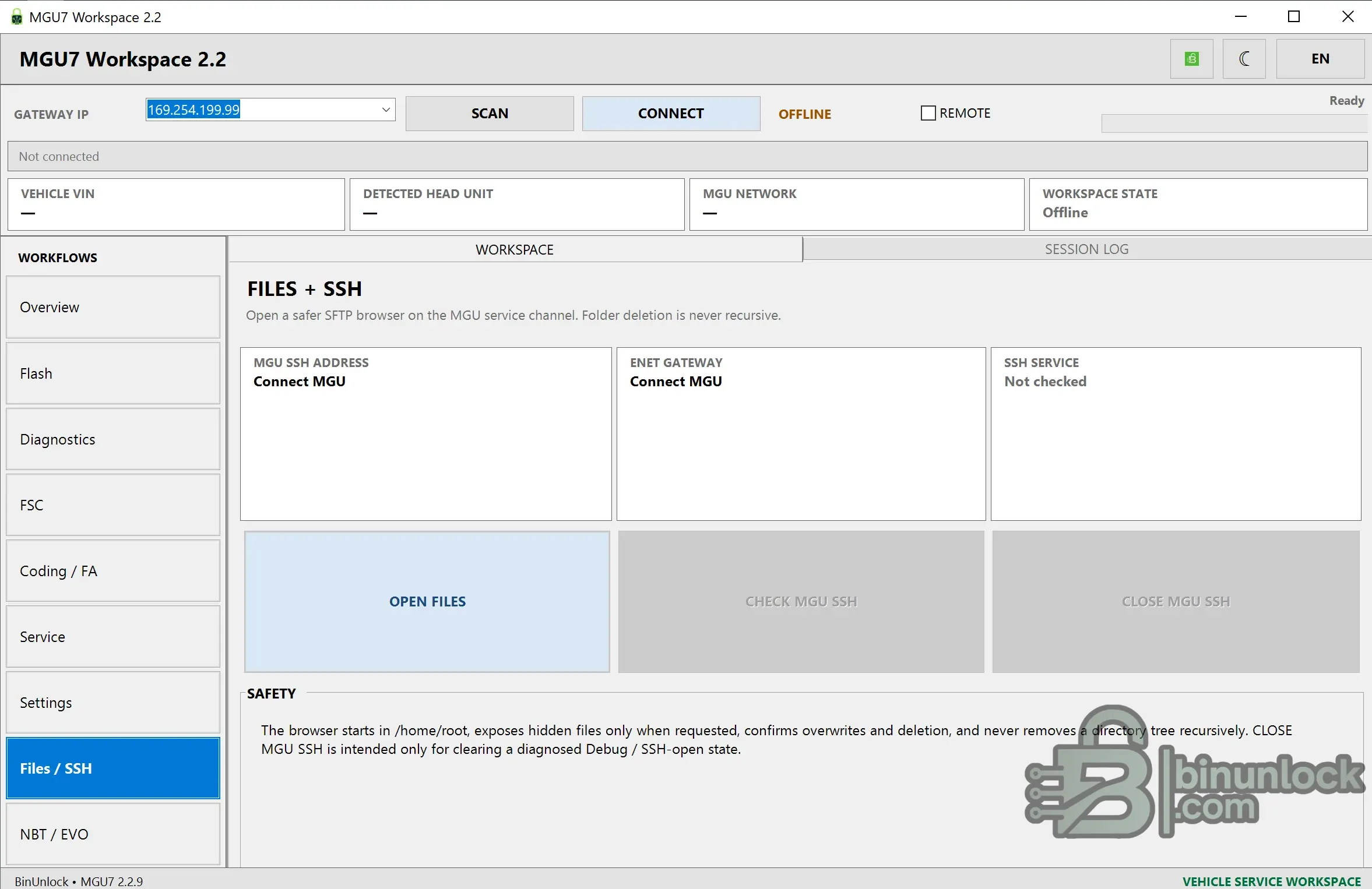Click the 'Ready' status label
This screenshot has height=889, width=1372.
pos(1346,101)
